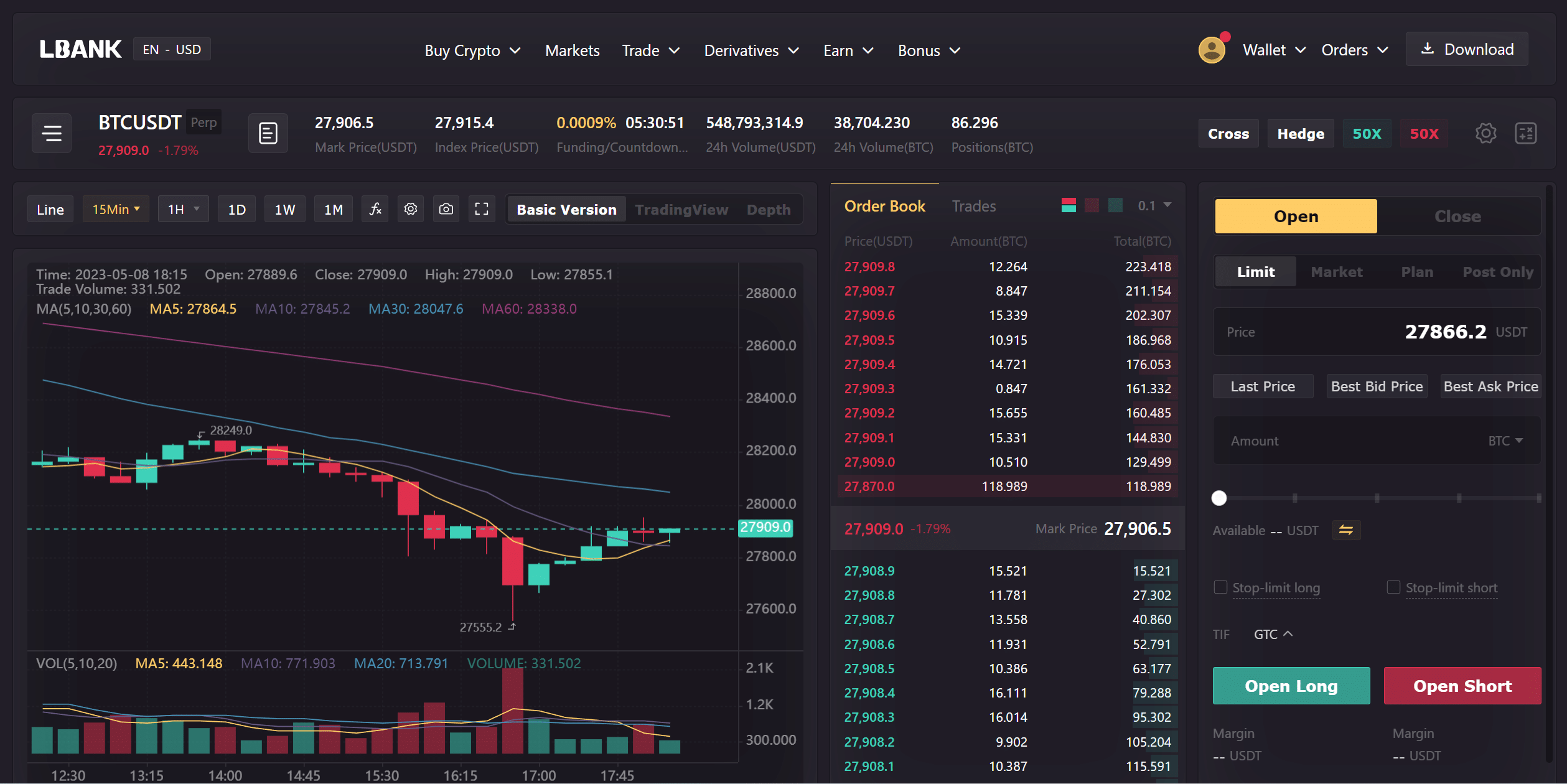Show only sell orders in order book

tap(1092, 205)
